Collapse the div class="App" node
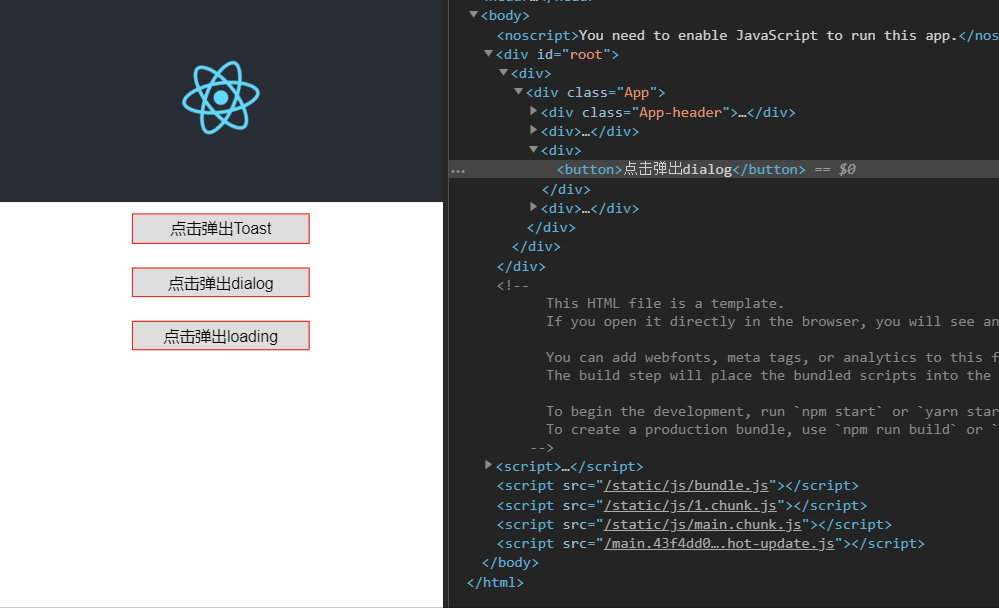The image size is (999, 608). click(x=519, y=92)
